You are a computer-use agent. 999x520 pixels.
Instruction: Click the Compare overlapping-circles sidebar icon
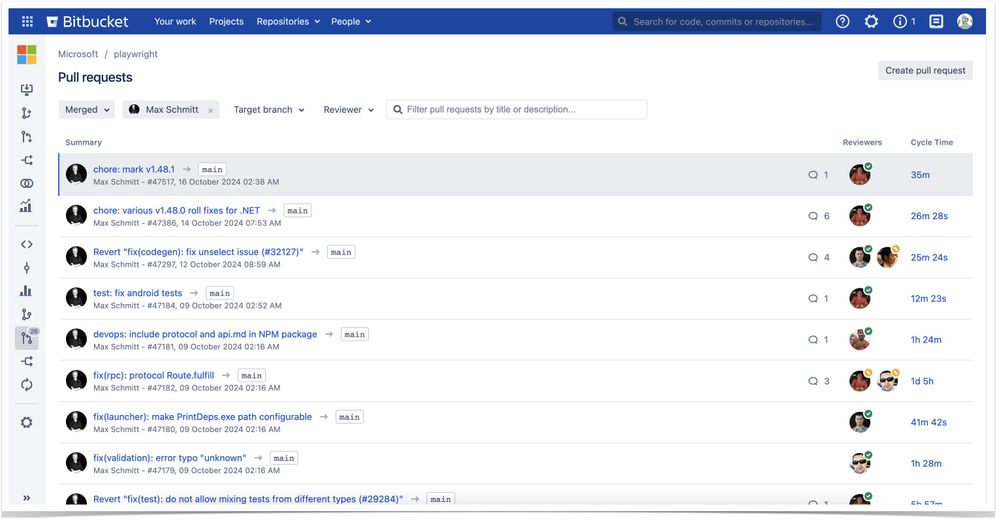click(x=26, y=184)
